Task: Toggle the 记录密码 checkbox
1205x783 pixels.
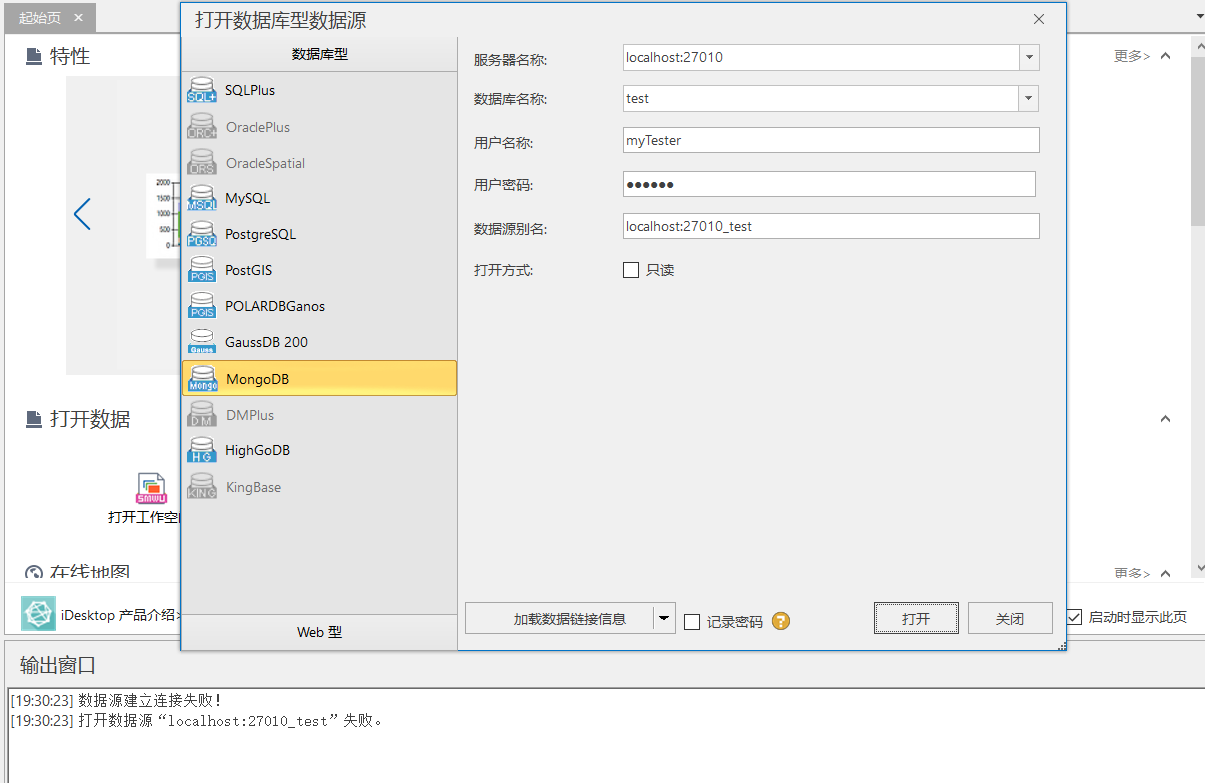Action: (x=692, y=622)
